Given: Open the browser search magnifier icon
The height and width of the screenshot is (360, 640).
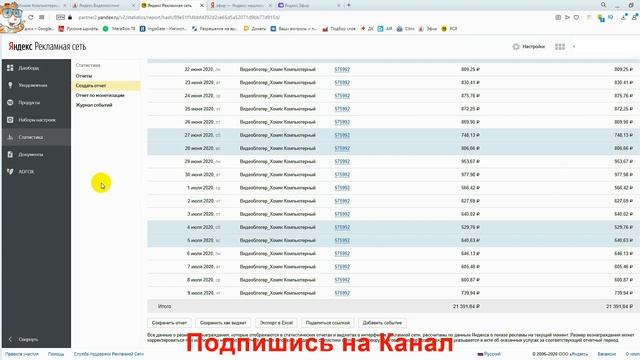Looking at the screenshot, I should pyautogui.click(x=603, y=5).
